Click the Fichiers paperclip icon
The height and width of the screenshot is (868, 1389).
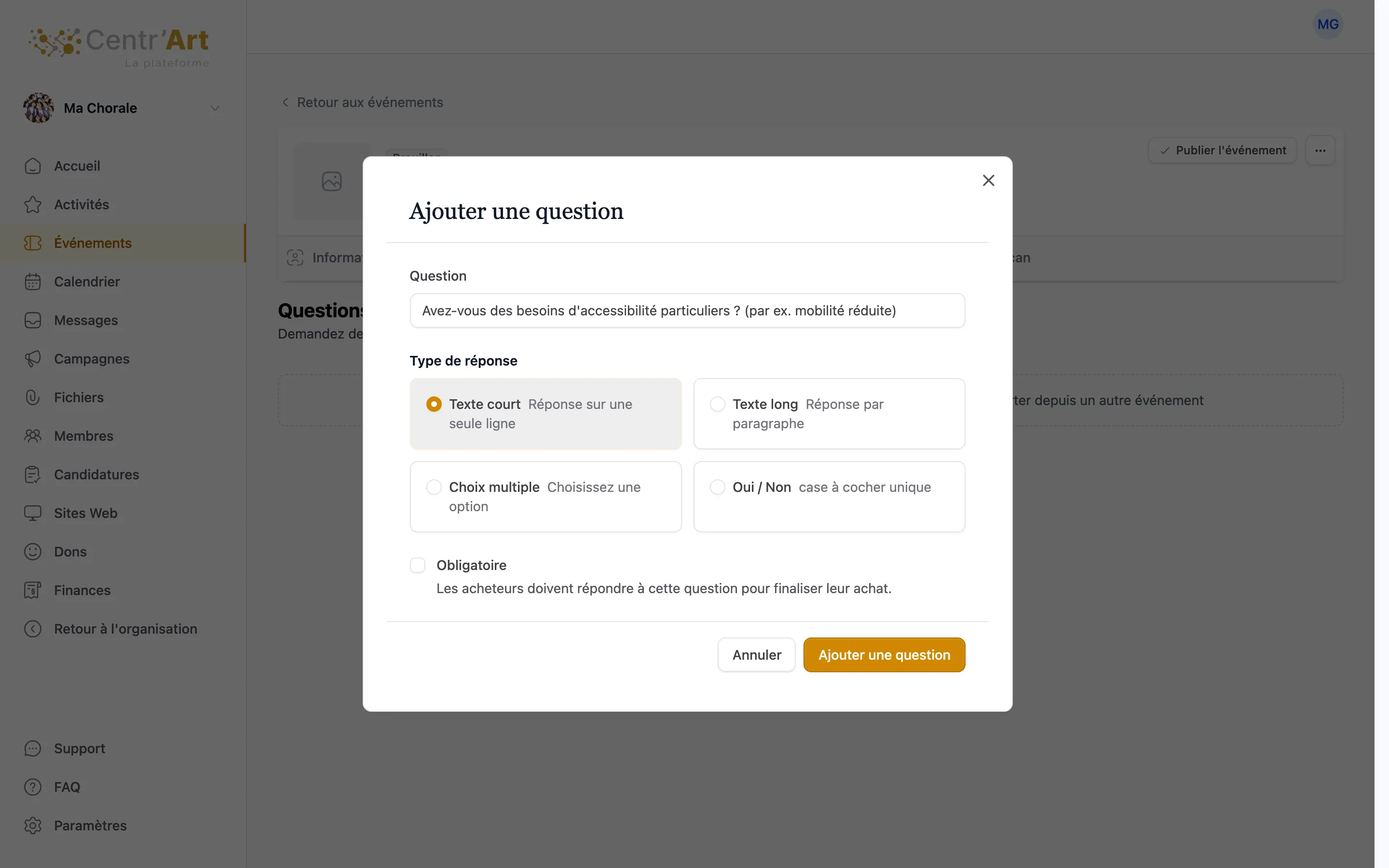[x=33, y=397]
